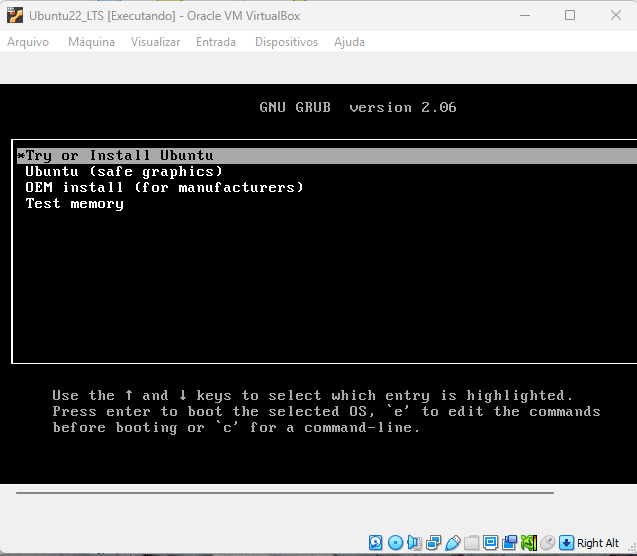
Task: Click the shared folders status icon
Action: coord(471,543)
